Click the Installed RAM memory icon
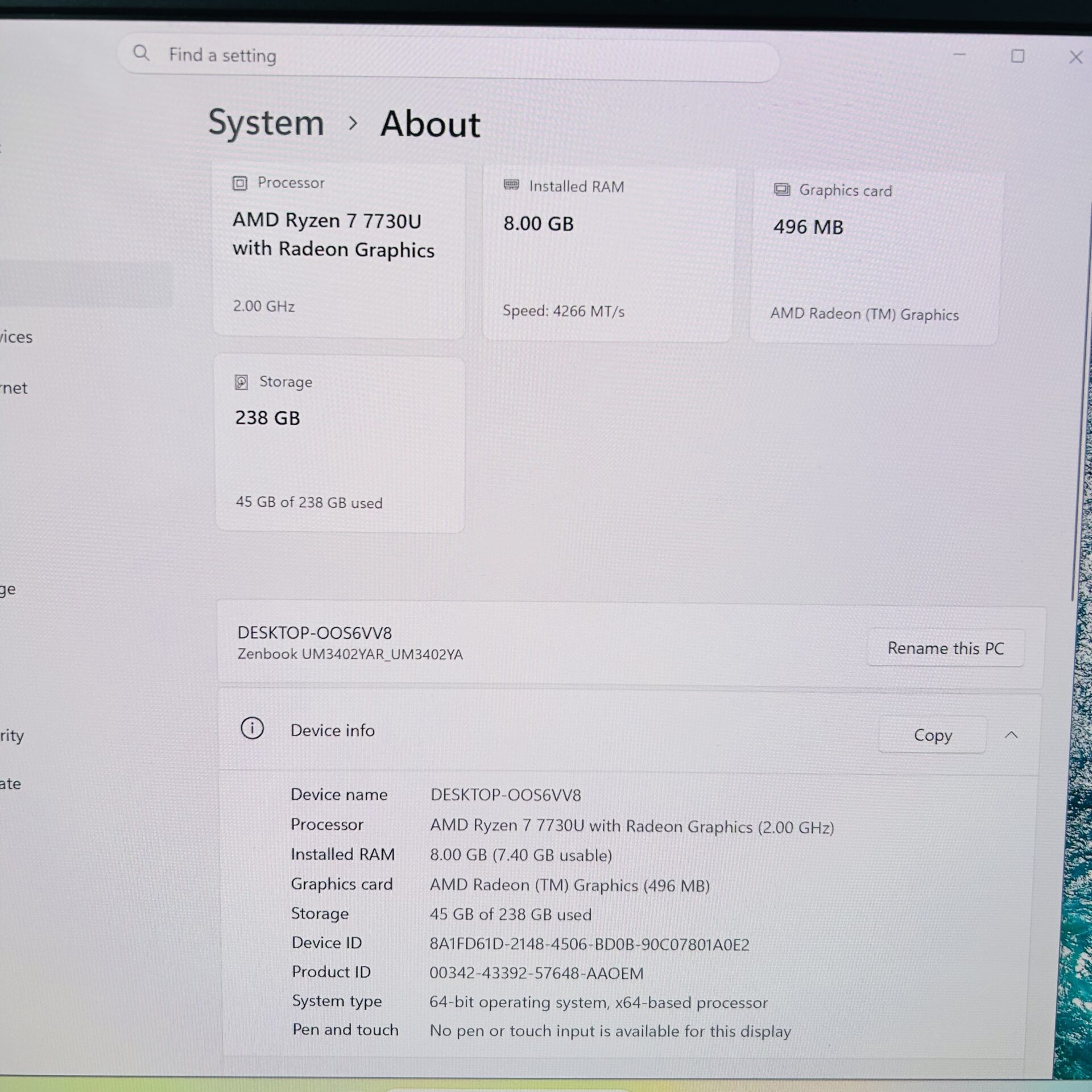Viewport: 1092px width, 1092px height. click(x=511, y=185)
